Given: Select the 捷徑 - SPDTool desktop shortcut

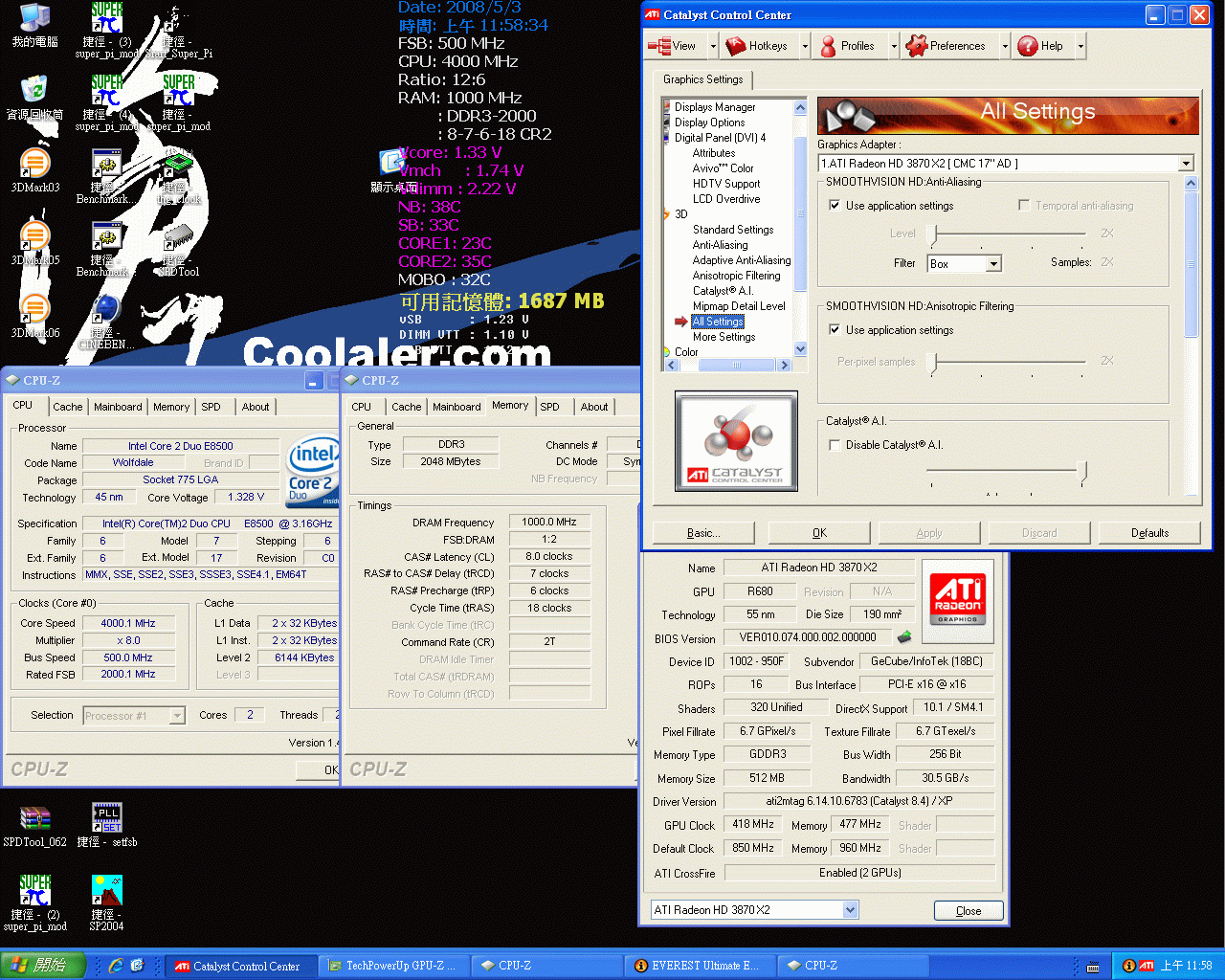Looking at the screenshot, I should coord(178,251).
